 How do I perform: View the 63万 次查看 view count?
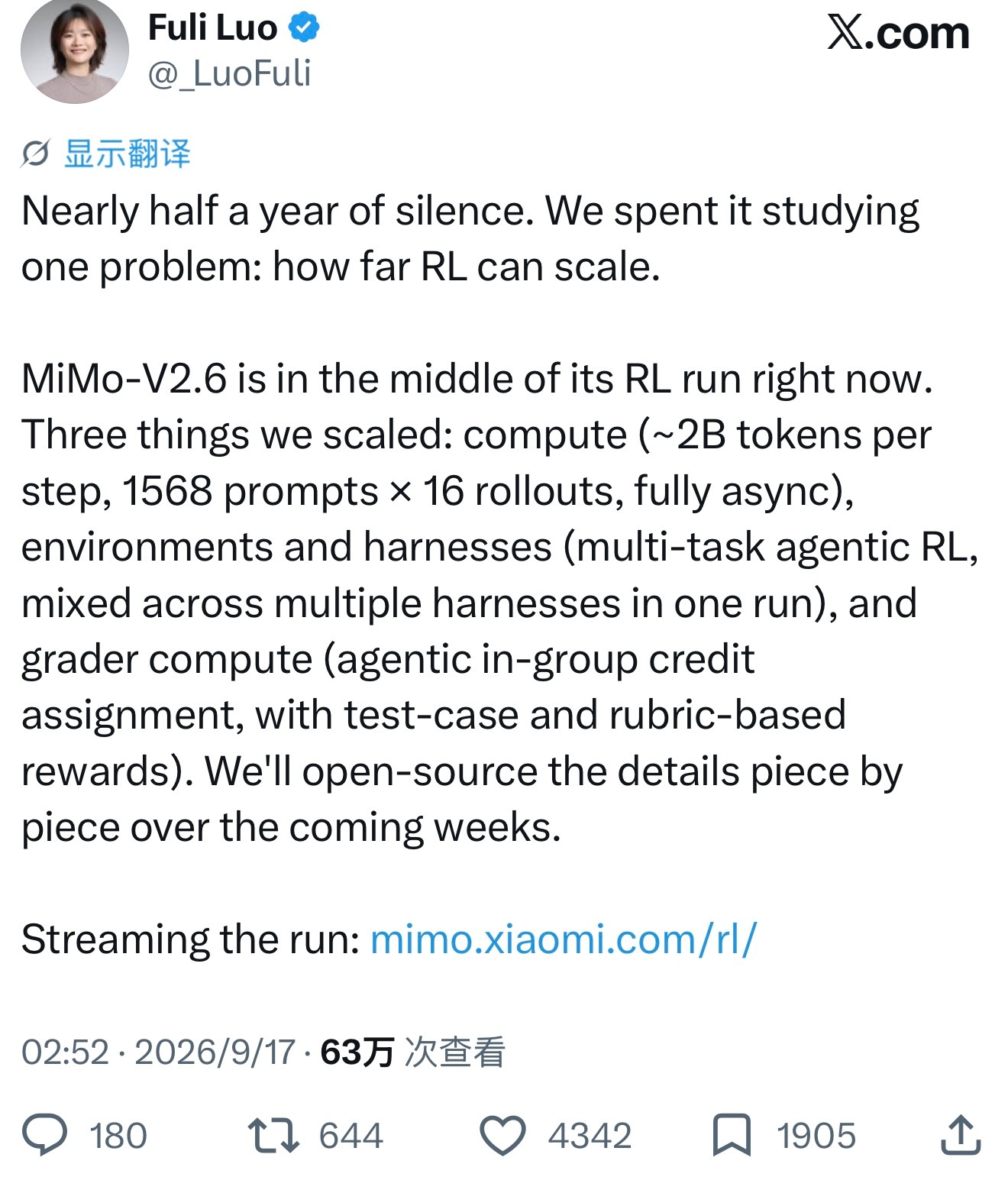[x=413, y=1052]
